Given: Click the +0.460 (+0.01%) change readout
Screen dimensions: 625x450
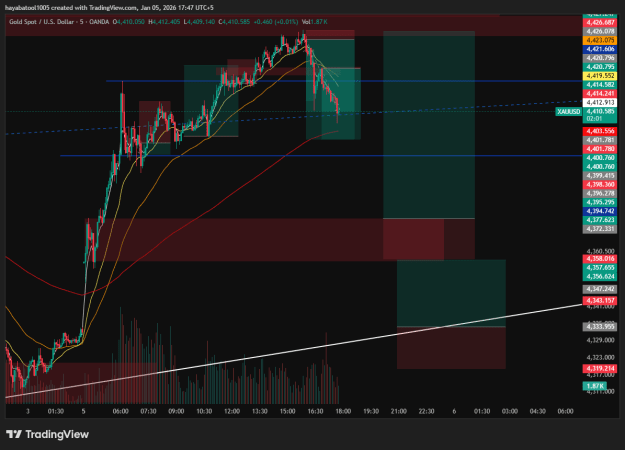Looking at the screenshot, I should (275, 22).
